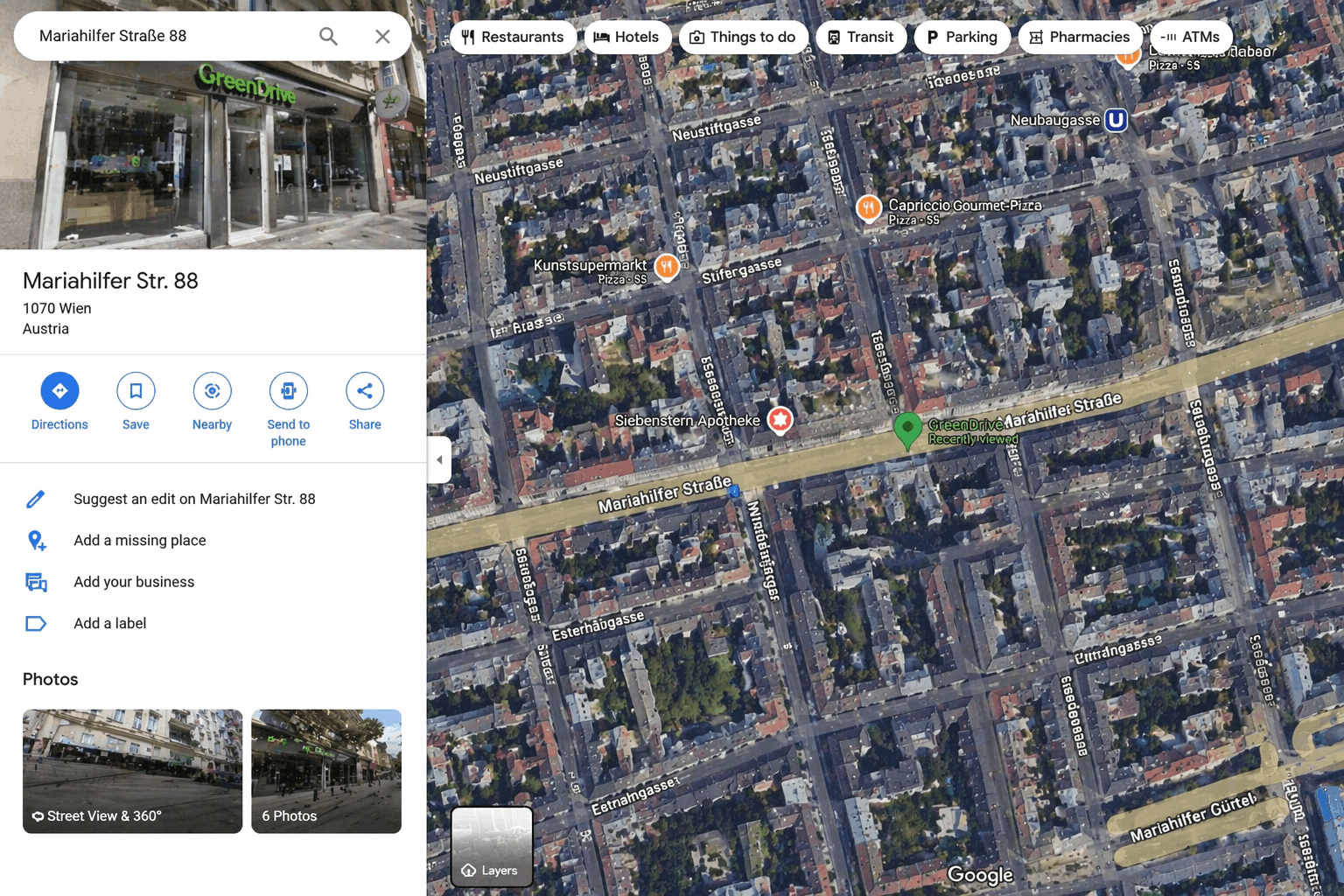
Task: Select the Nearby search icon
Action: pos(212,390)
